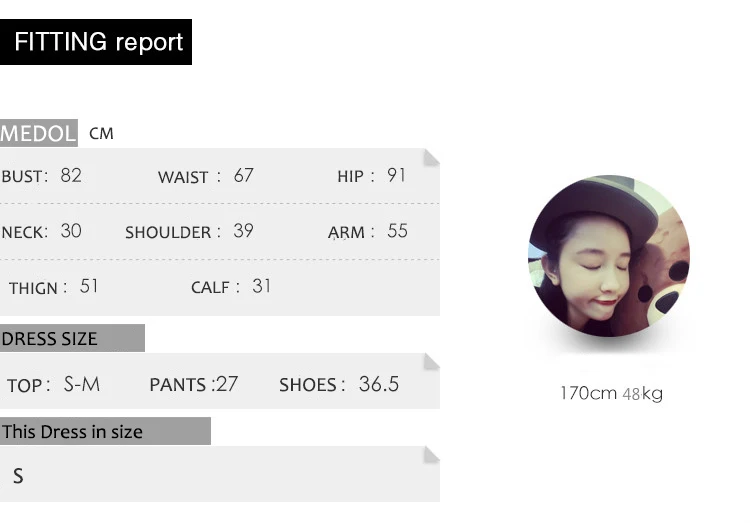
Task: Click the WAIST value 67
Action: coord(243,176)
